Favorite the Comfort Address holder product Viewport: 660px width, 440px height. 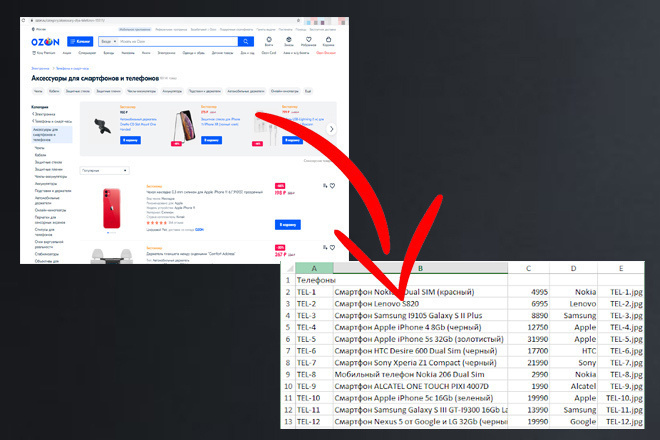coord(332,248)
